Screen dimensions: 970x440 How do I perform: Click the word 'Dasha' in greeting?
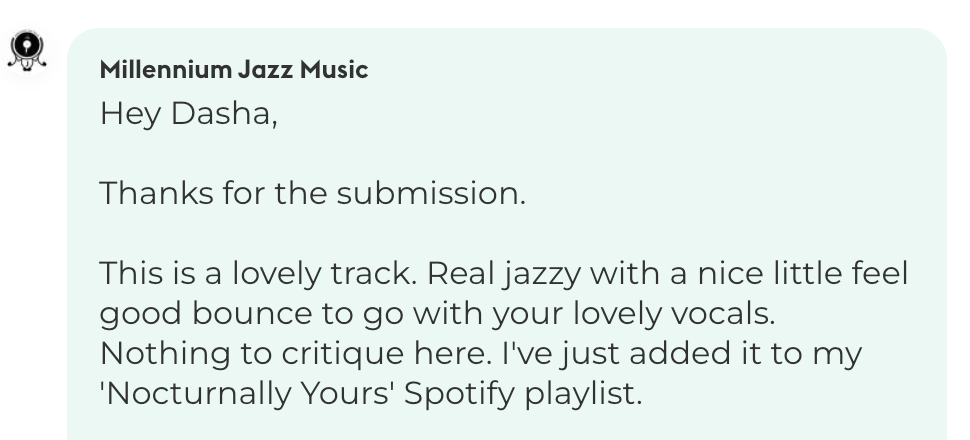220,114
